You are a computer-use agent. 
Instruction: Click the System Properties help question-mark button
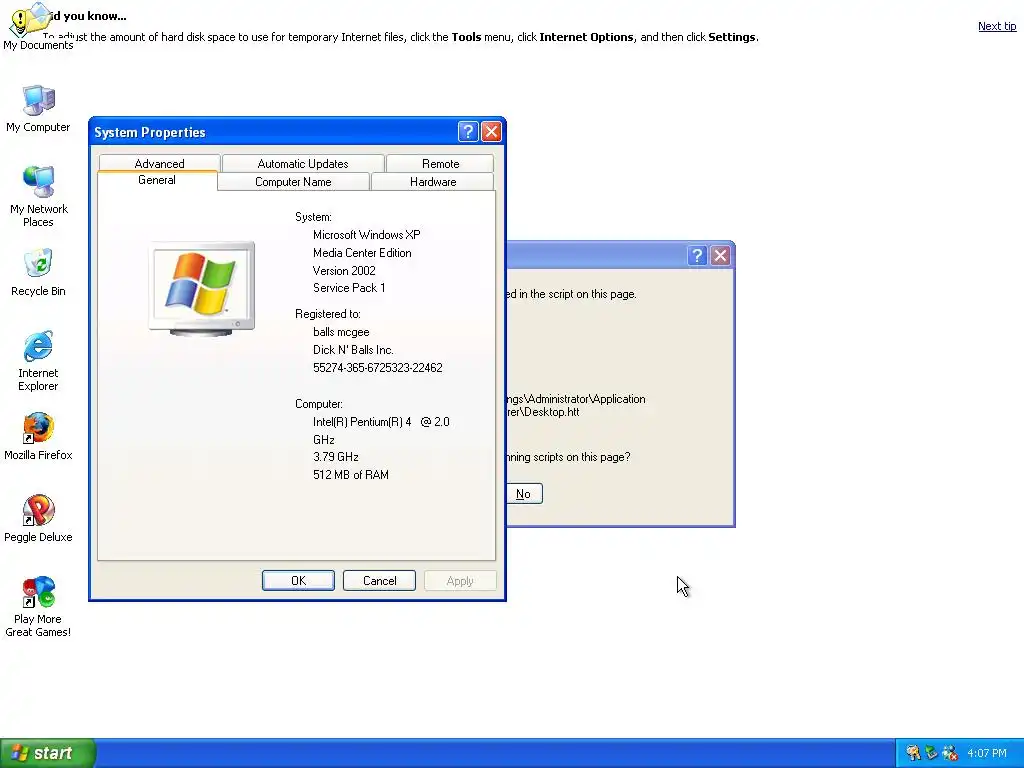468,132
